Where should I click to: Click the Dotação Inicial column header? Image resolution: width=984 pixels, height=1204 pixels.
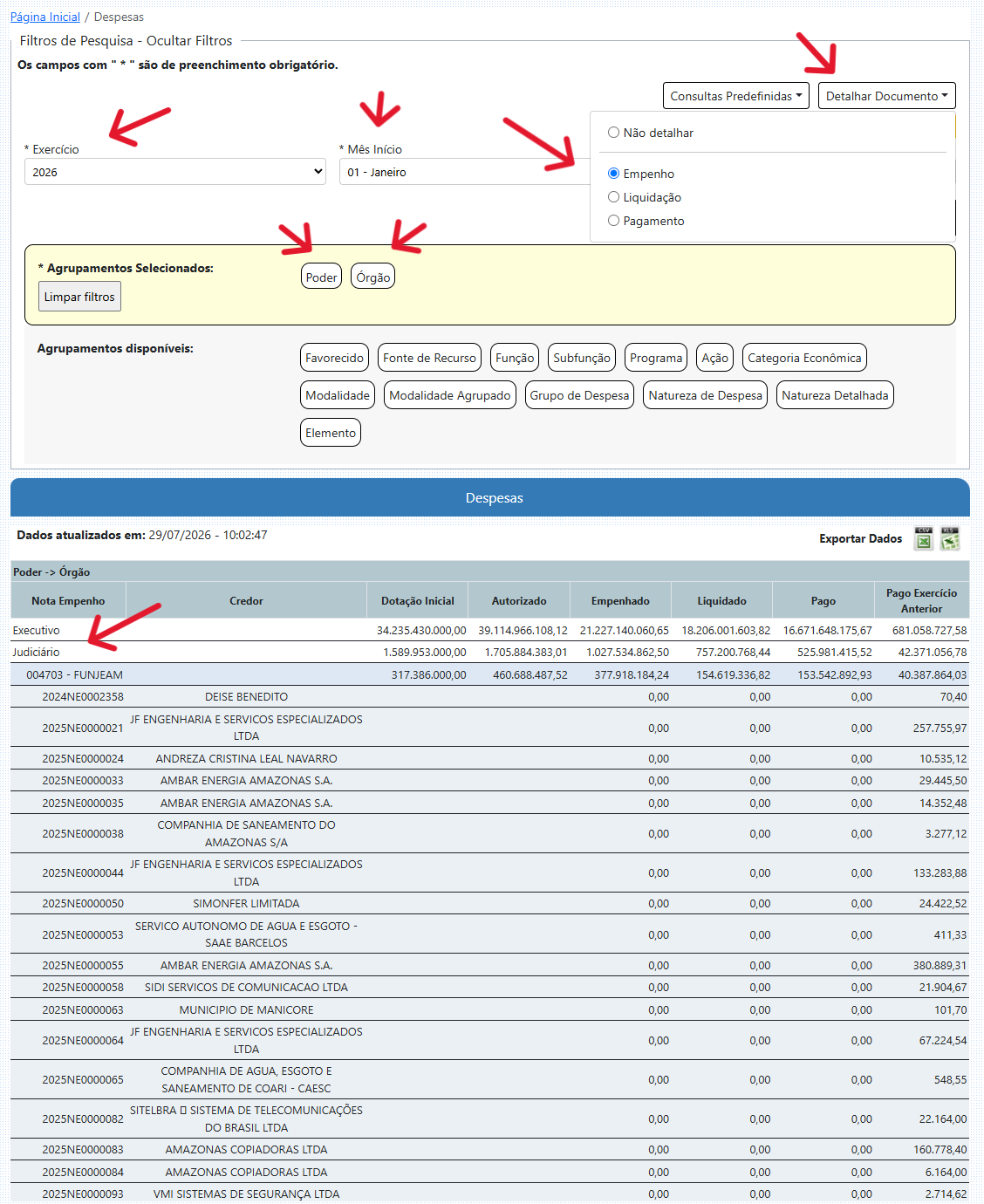pyautogui.click(x=418, y=600)
